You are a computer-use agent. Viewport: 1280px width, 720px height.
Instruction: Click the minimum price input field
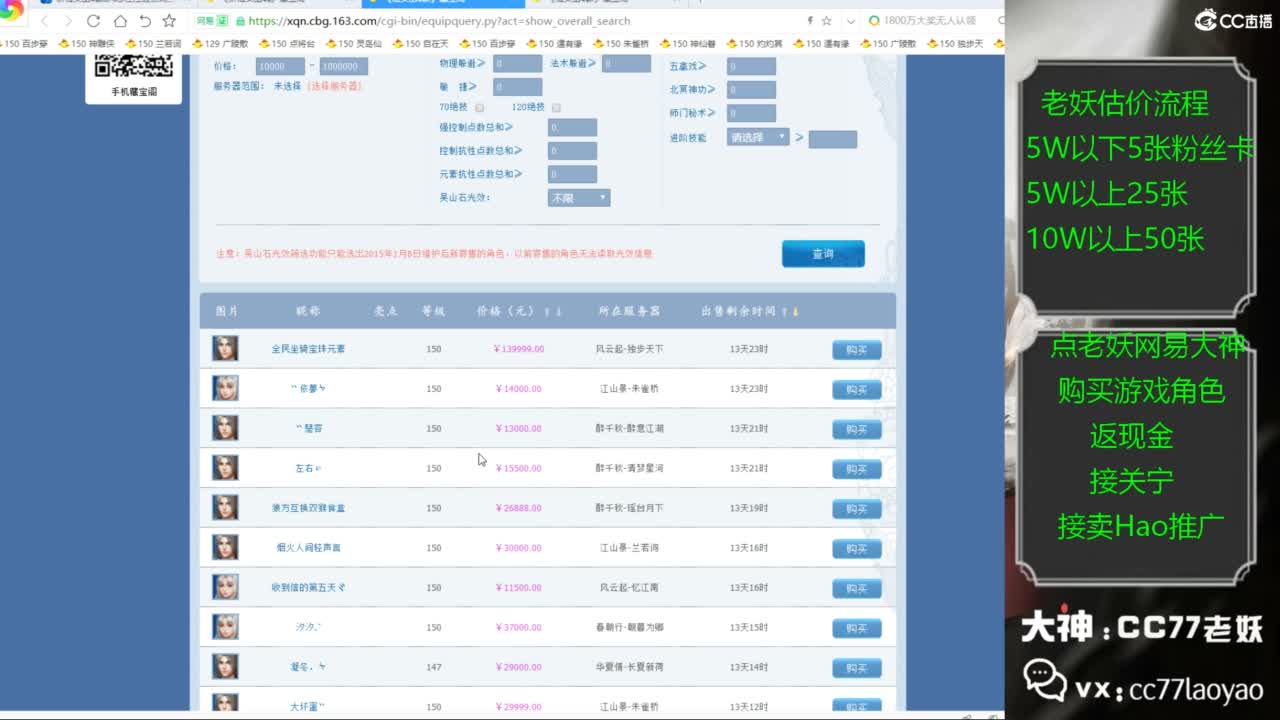tap(280, 66)
